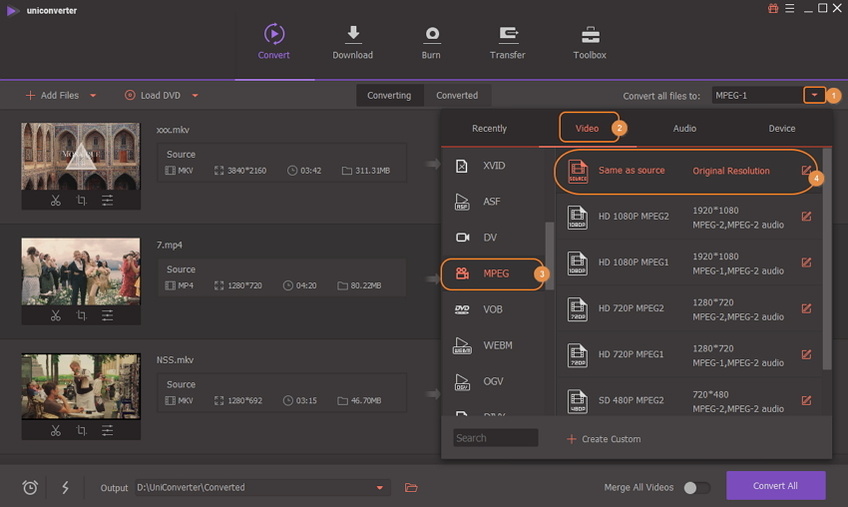Open the Transfer section
848x507 pixels.
[507, 42]
